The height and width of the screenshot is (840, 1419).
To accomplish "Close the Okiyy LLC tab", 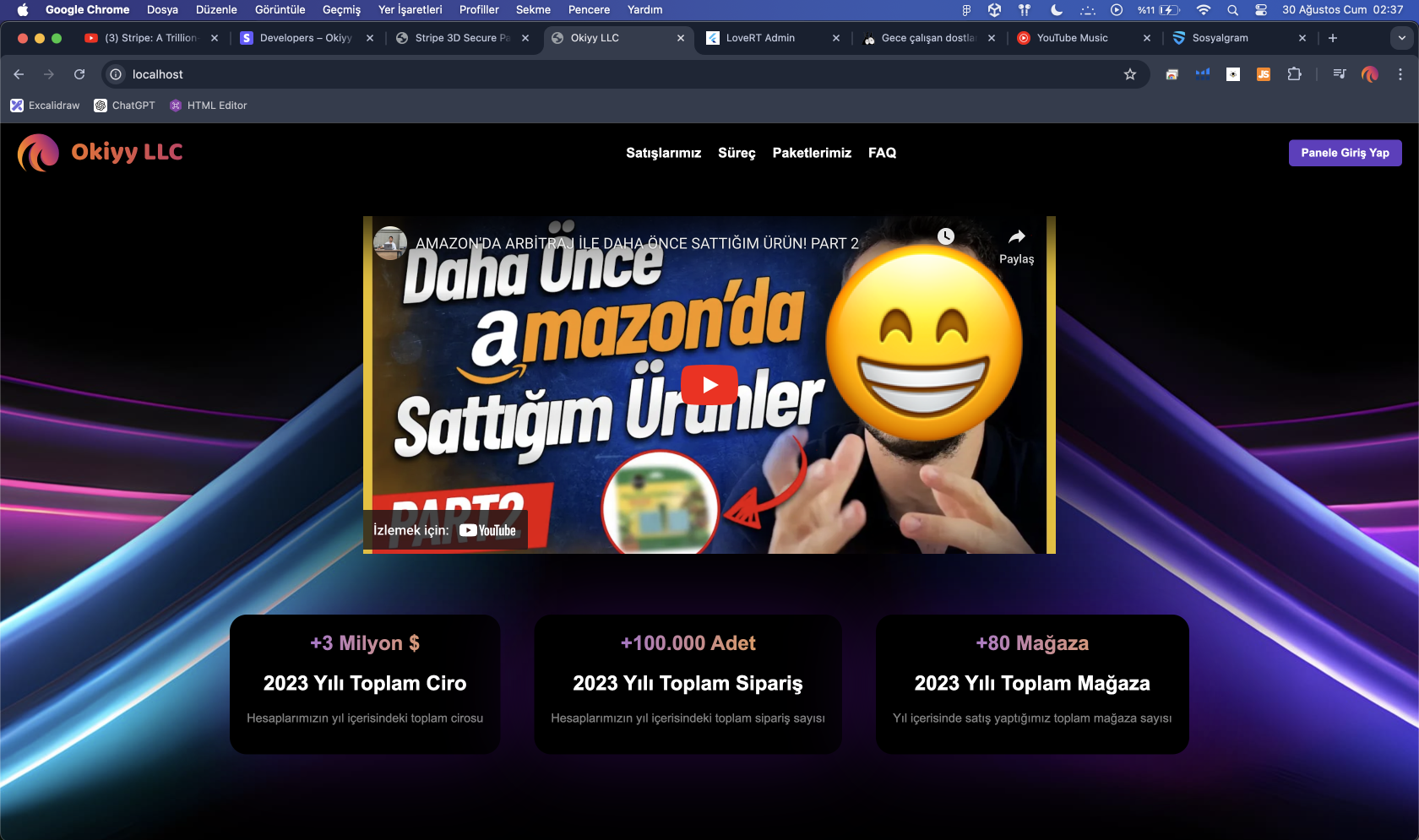I will [x=681, y=38].
